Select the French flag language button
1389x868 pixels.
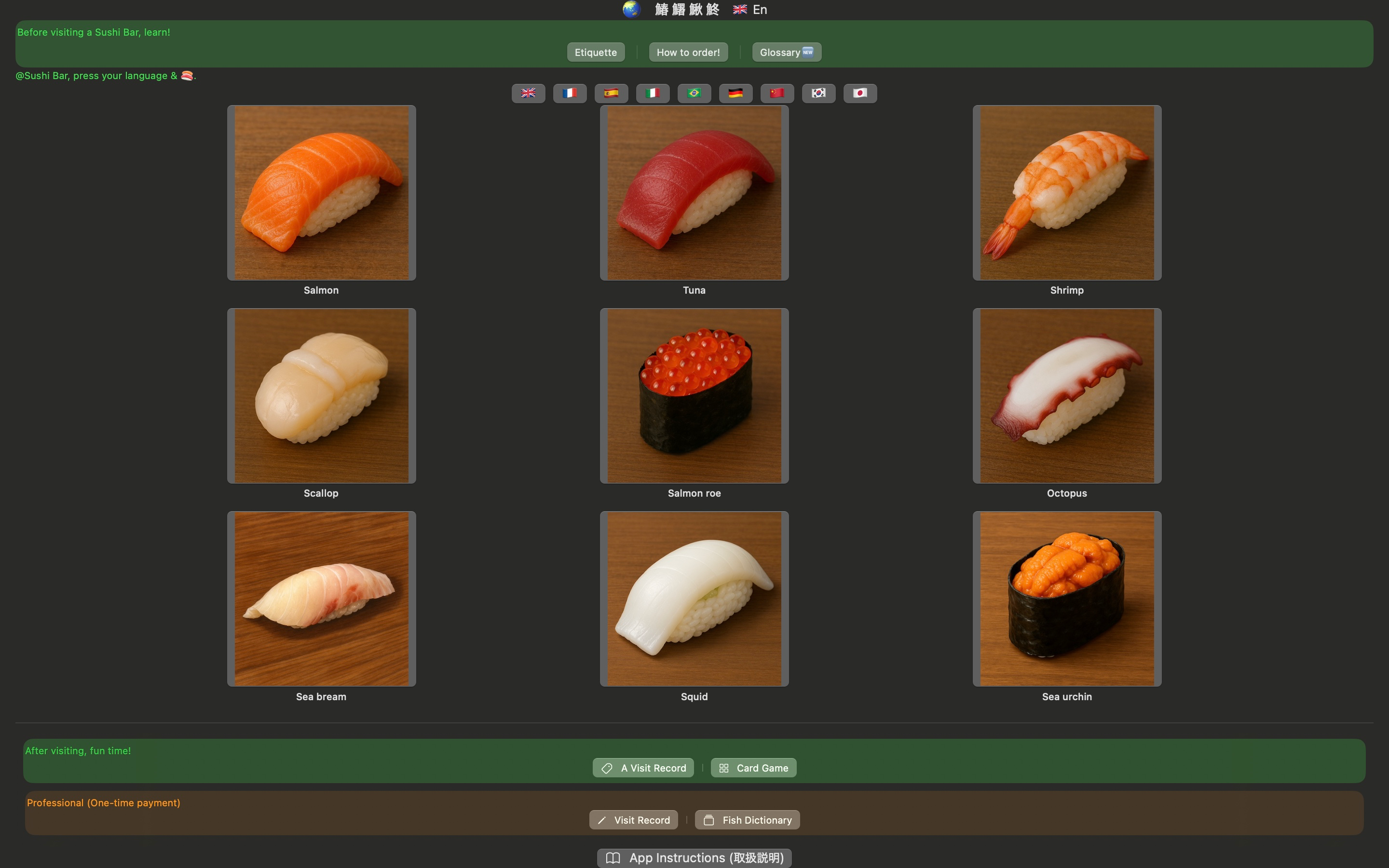pos(570,93)
